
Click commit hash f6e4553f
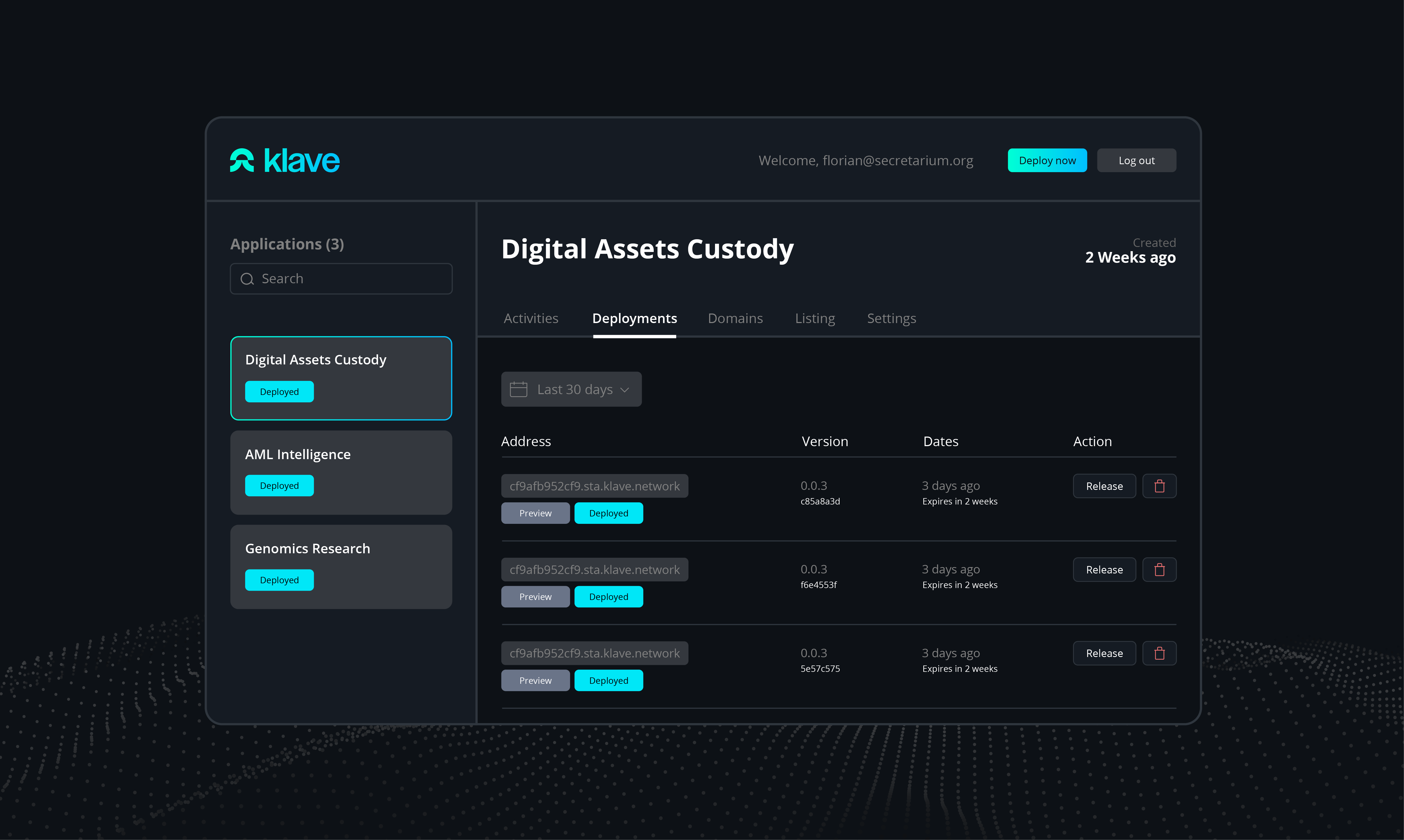pos(819,585)
